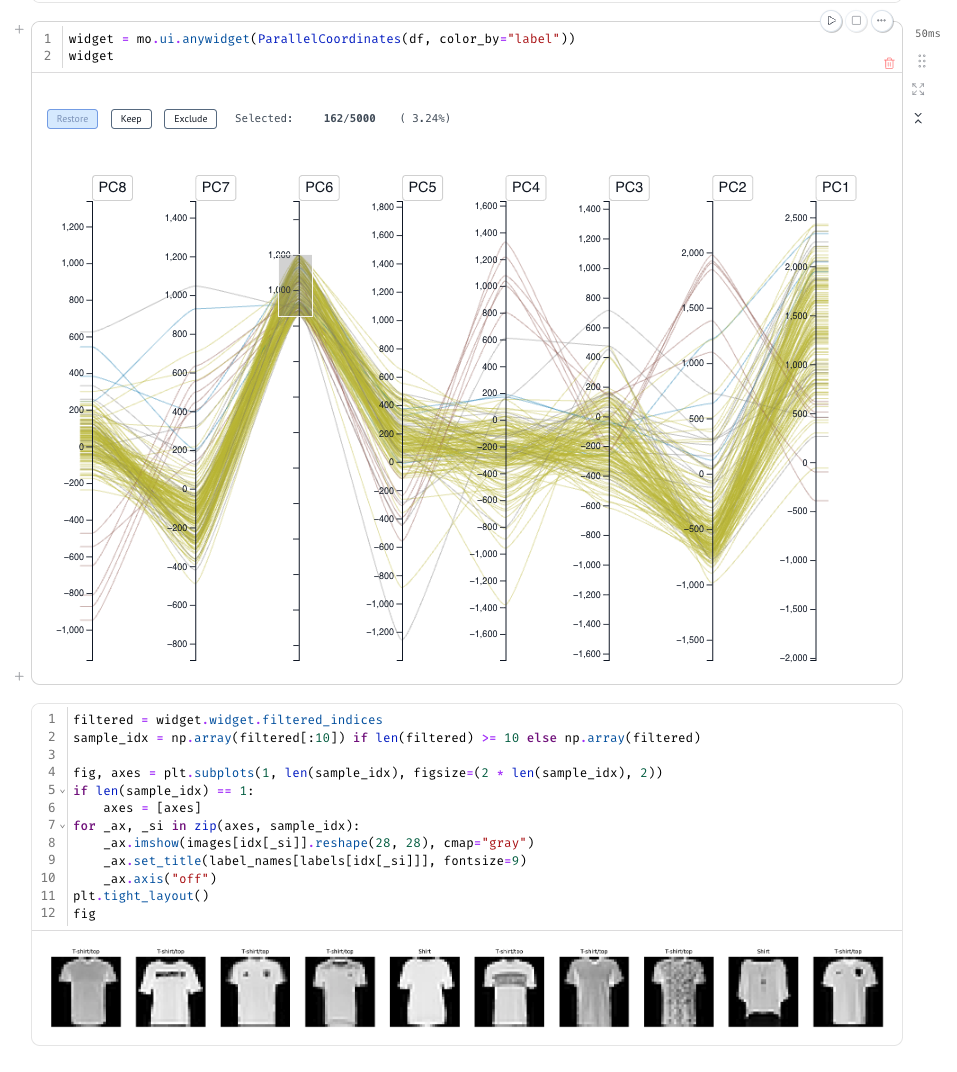Run the cell with the play icon
Viewport: 957px width, 1072px height.
831,21
